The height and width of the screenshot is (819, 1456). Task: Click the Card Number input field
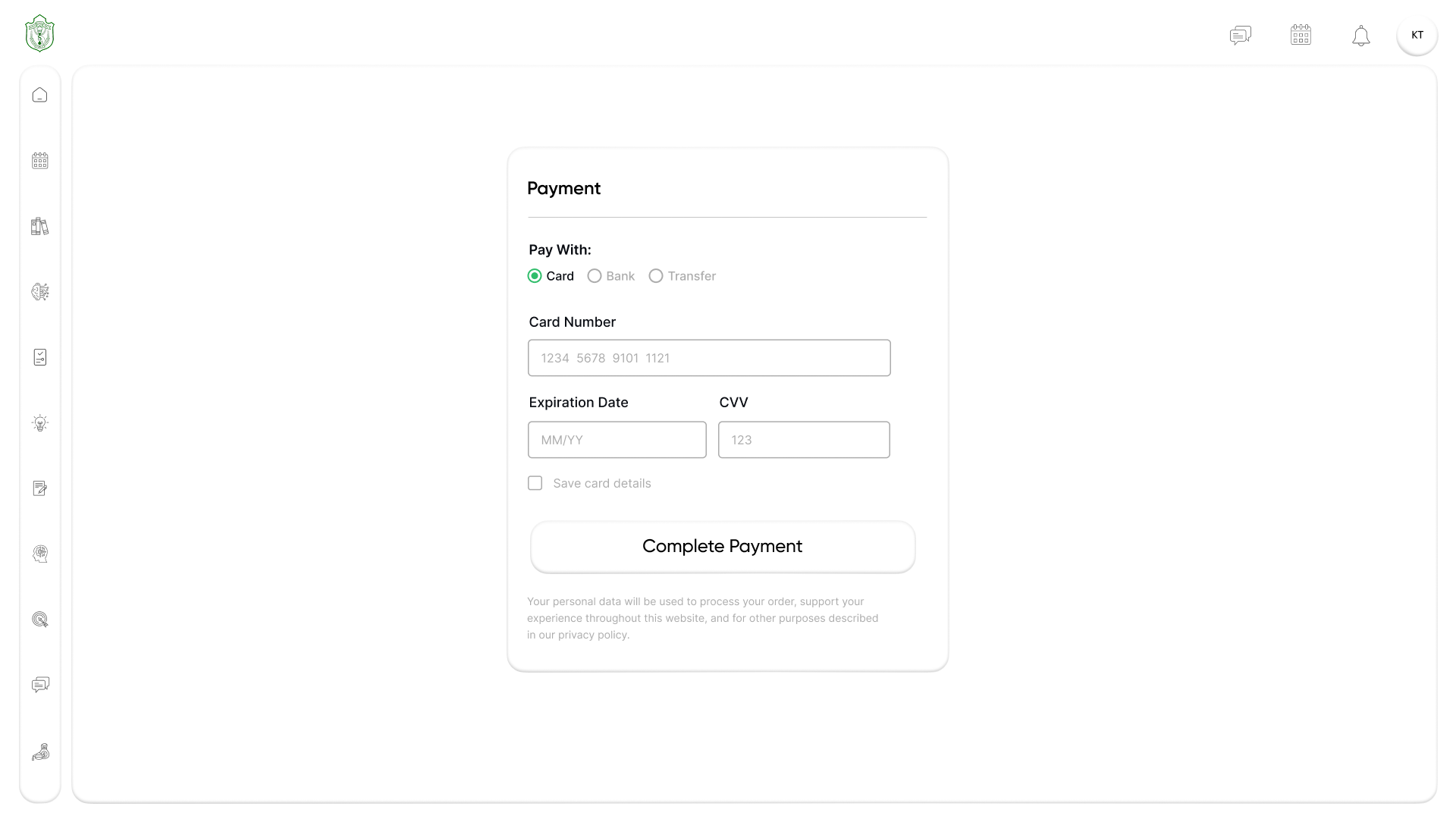point(708,357)
